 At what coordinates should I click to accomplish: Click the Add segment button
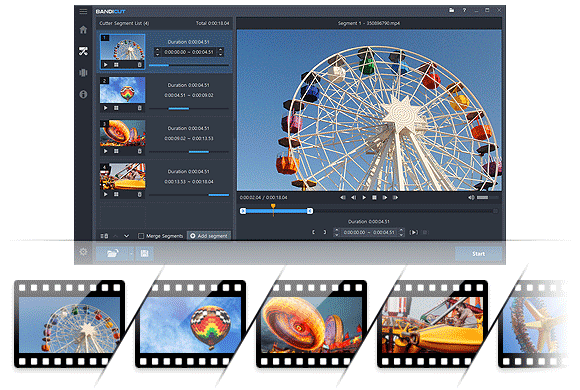click(209, 236)
